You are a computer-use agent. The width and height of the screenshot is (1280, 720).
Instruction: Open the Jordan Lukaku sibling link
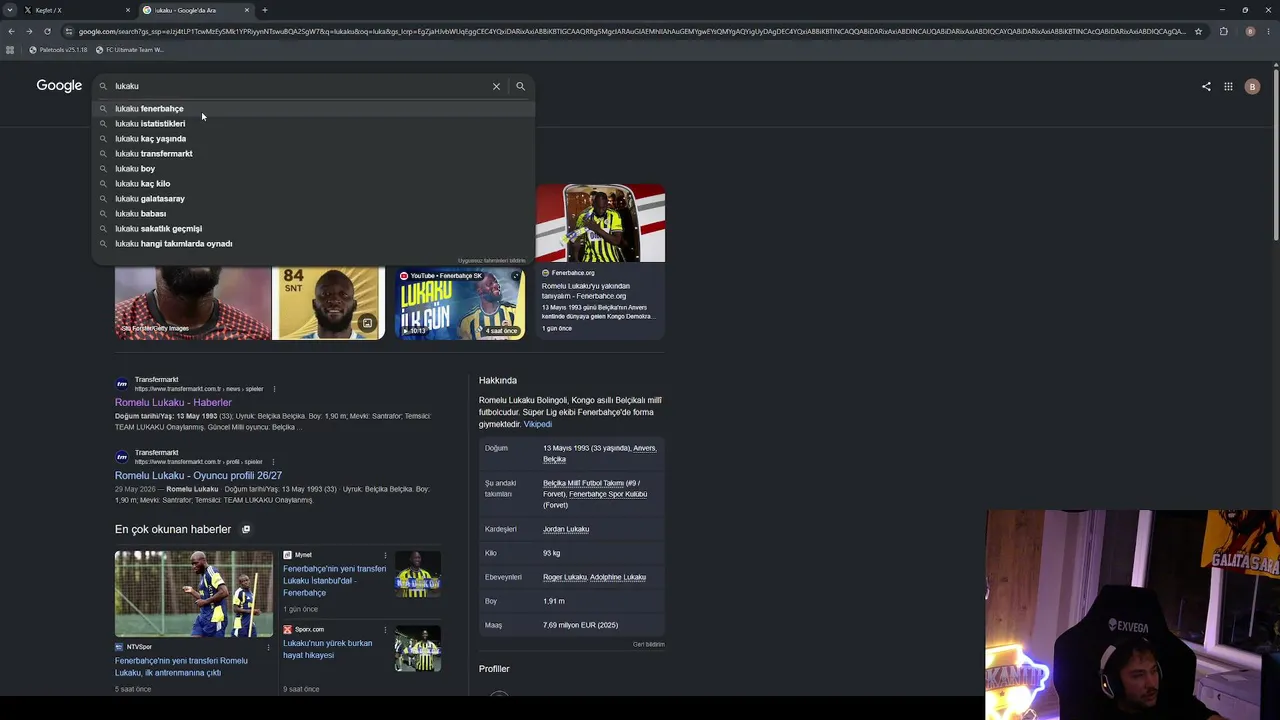click(x=566, y=529)
